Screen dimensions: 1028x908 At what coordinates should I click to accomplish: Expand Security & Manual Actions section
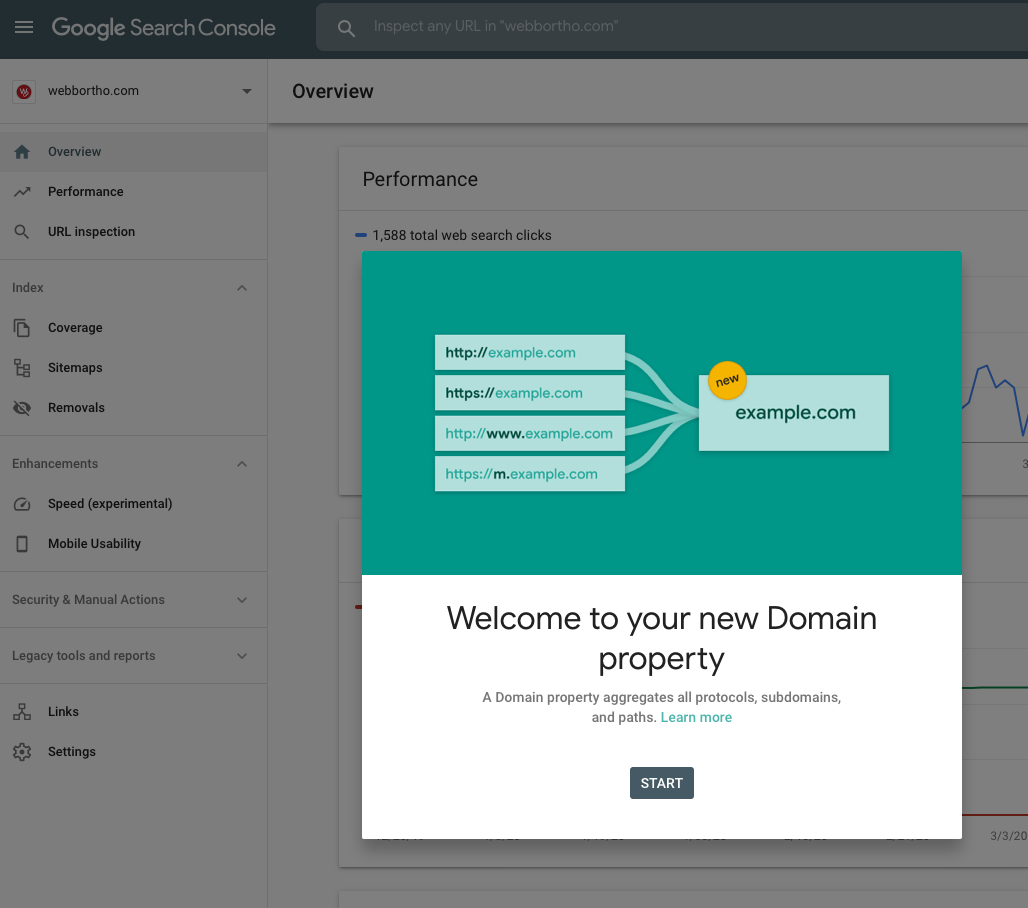(241, 600)
